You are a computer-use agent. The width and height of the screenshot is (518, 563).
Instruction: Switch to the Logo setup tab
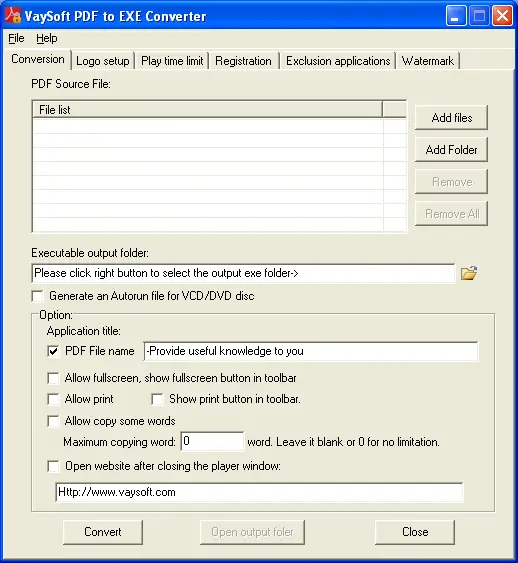pos(103,61)
